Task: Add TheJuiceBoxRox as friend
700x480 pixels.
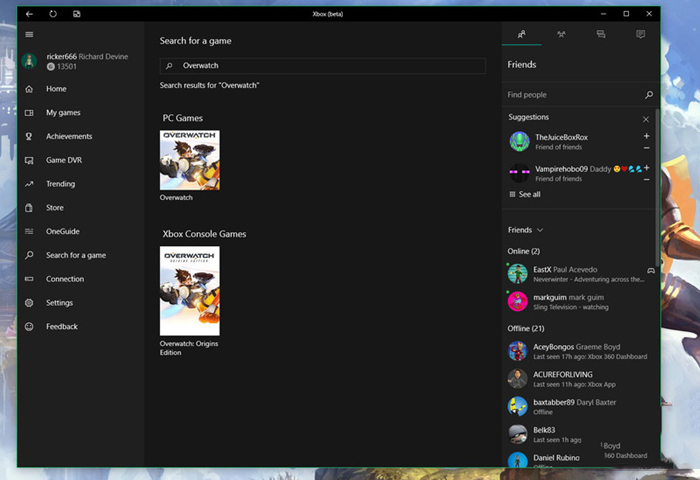Action: (646, 136)
